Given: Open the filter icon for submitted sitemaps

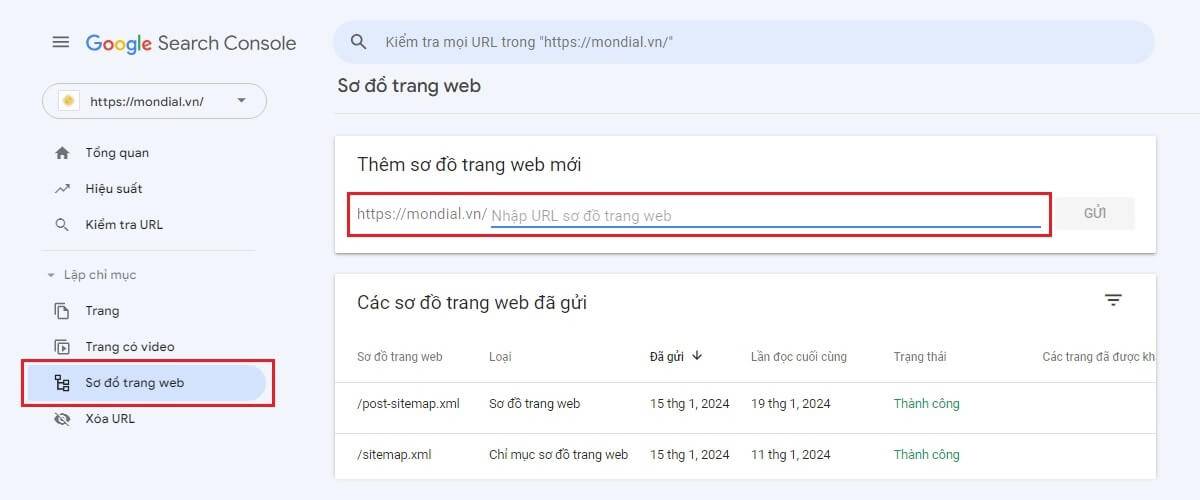Looking at the screenshot, I should pyautogui.click(x=1113, y=300).
